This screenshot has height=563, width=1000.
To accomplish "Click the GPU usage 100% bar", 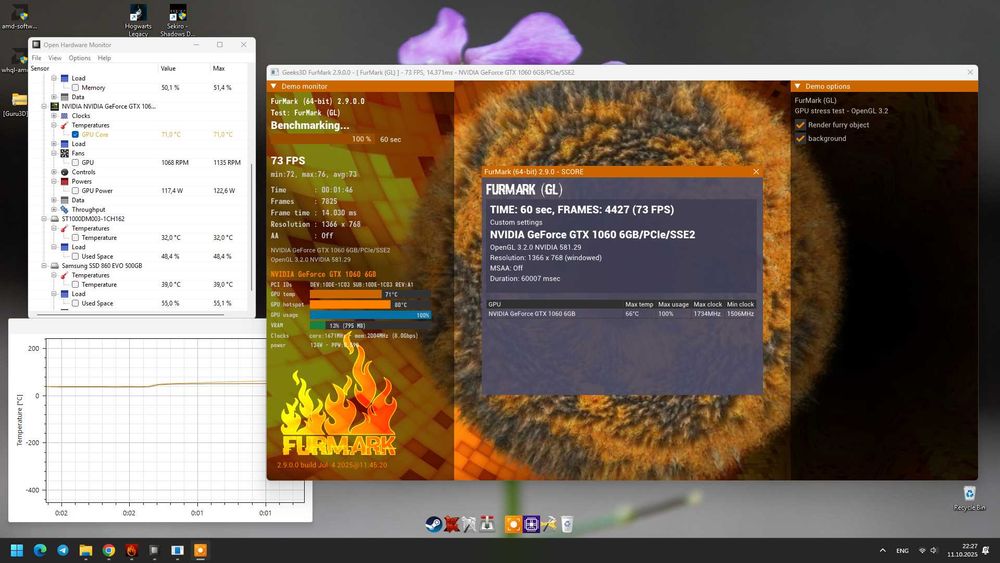I will coord(371,315).
